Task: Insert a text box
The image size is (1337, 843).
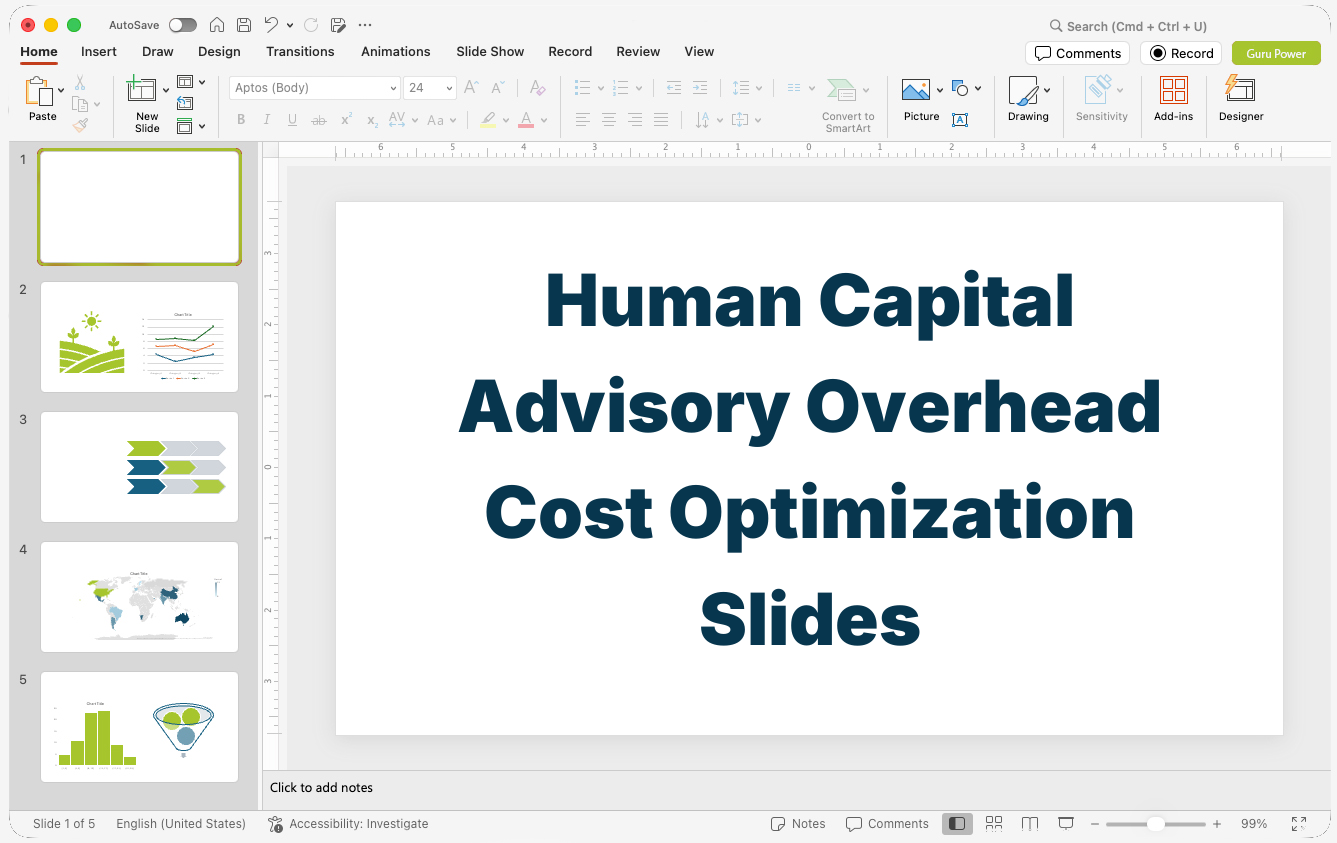Action: (960, 120)
